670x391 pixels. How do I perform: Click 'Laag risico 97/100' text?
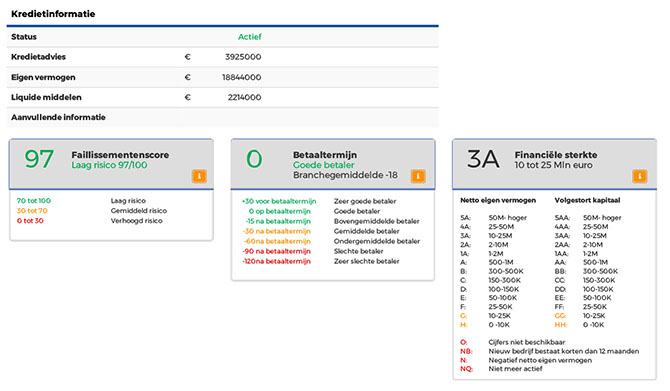109,165
